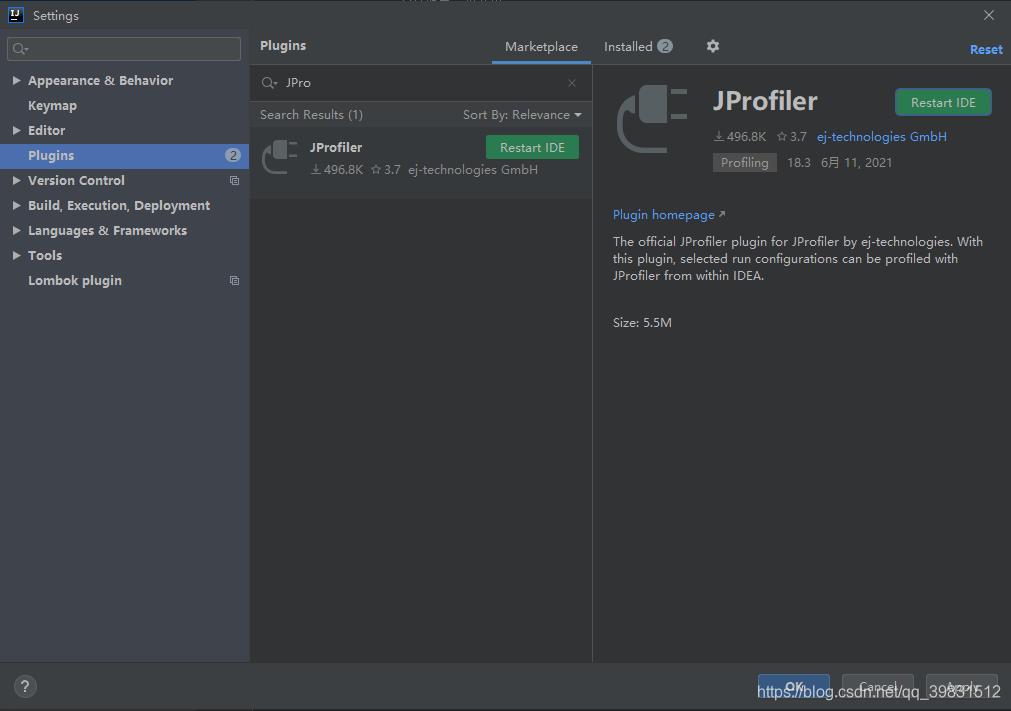Click JProfiler plug icon in results list
Image resolution: width=1011 pixels, height=711 pixels.
280,157
